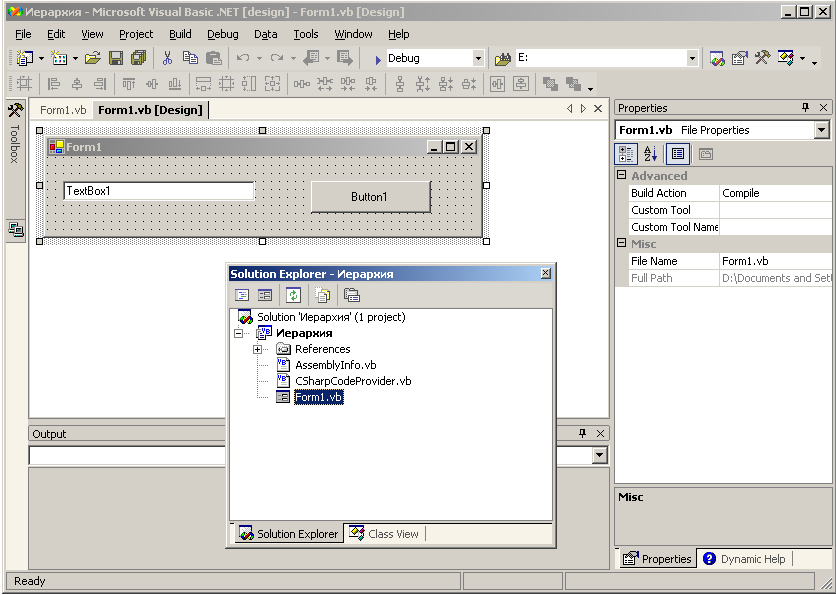
Task: Click the Copy icon in the toolbar
Action: pyautogui.click(x=190, y=58)
